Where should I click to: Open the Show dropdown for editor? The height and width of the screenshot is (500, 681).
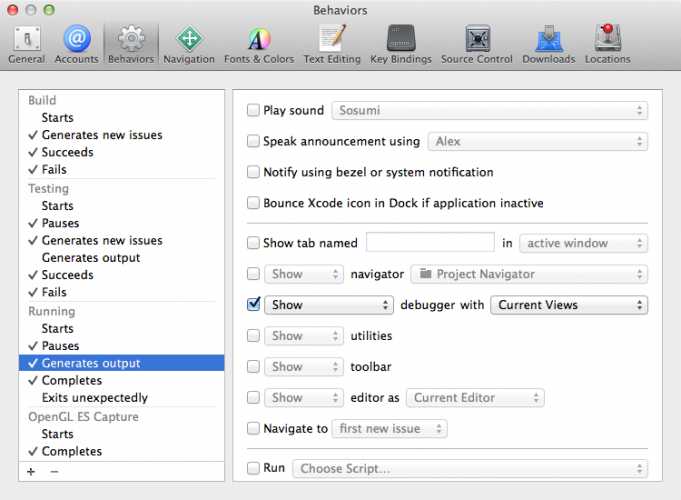coord(304,397)
